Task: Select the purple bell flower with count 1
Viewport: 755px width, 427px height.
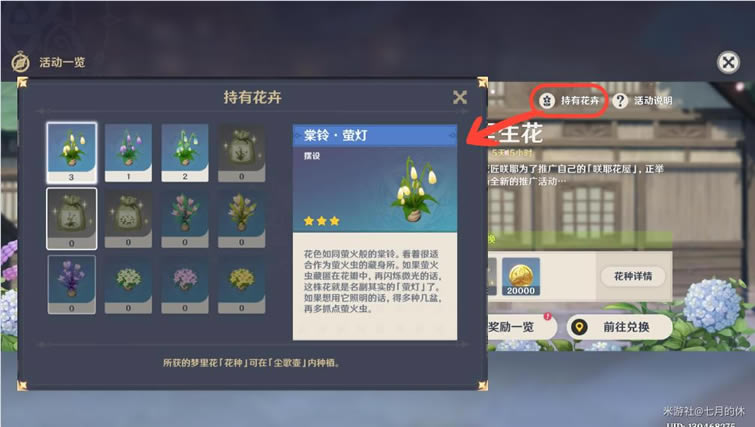Action: pyautogui.click(x=128, y=153)
